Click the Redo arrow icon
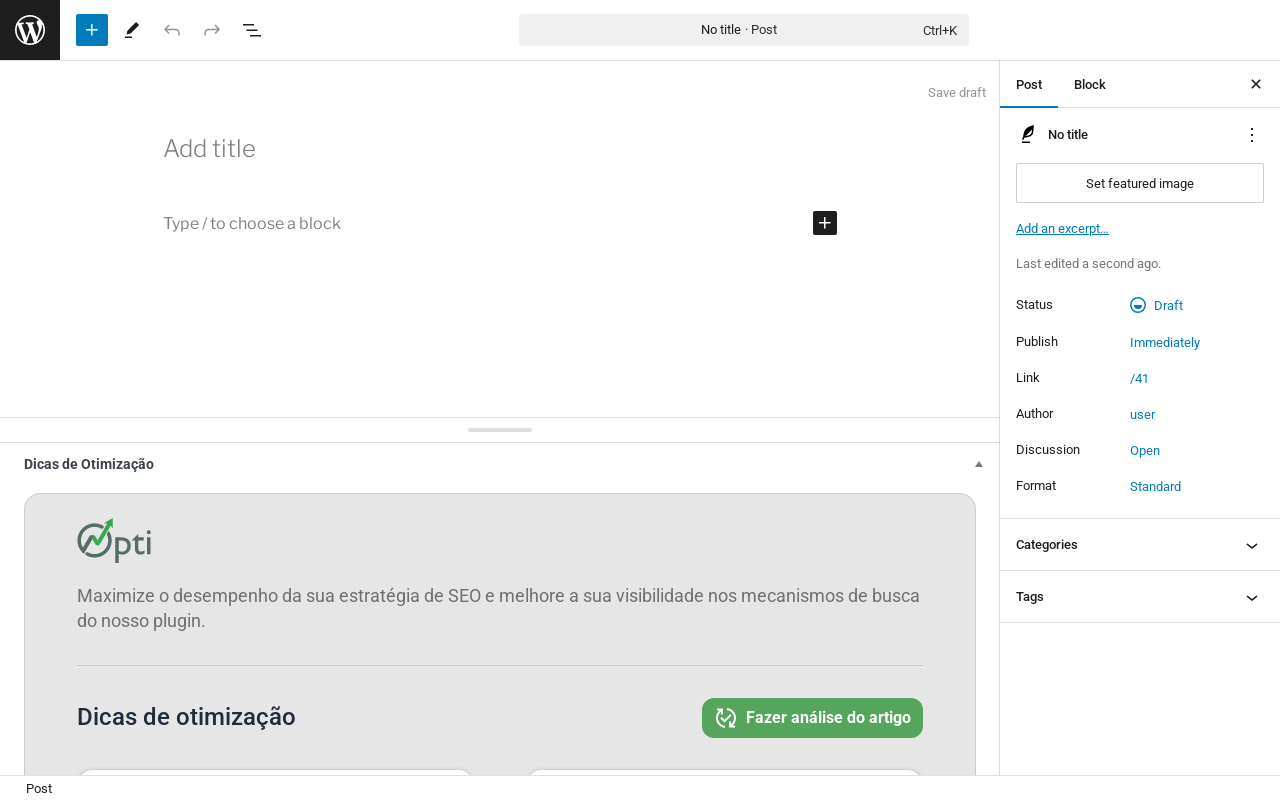The image size is (1280, 800). coord(212,30)
